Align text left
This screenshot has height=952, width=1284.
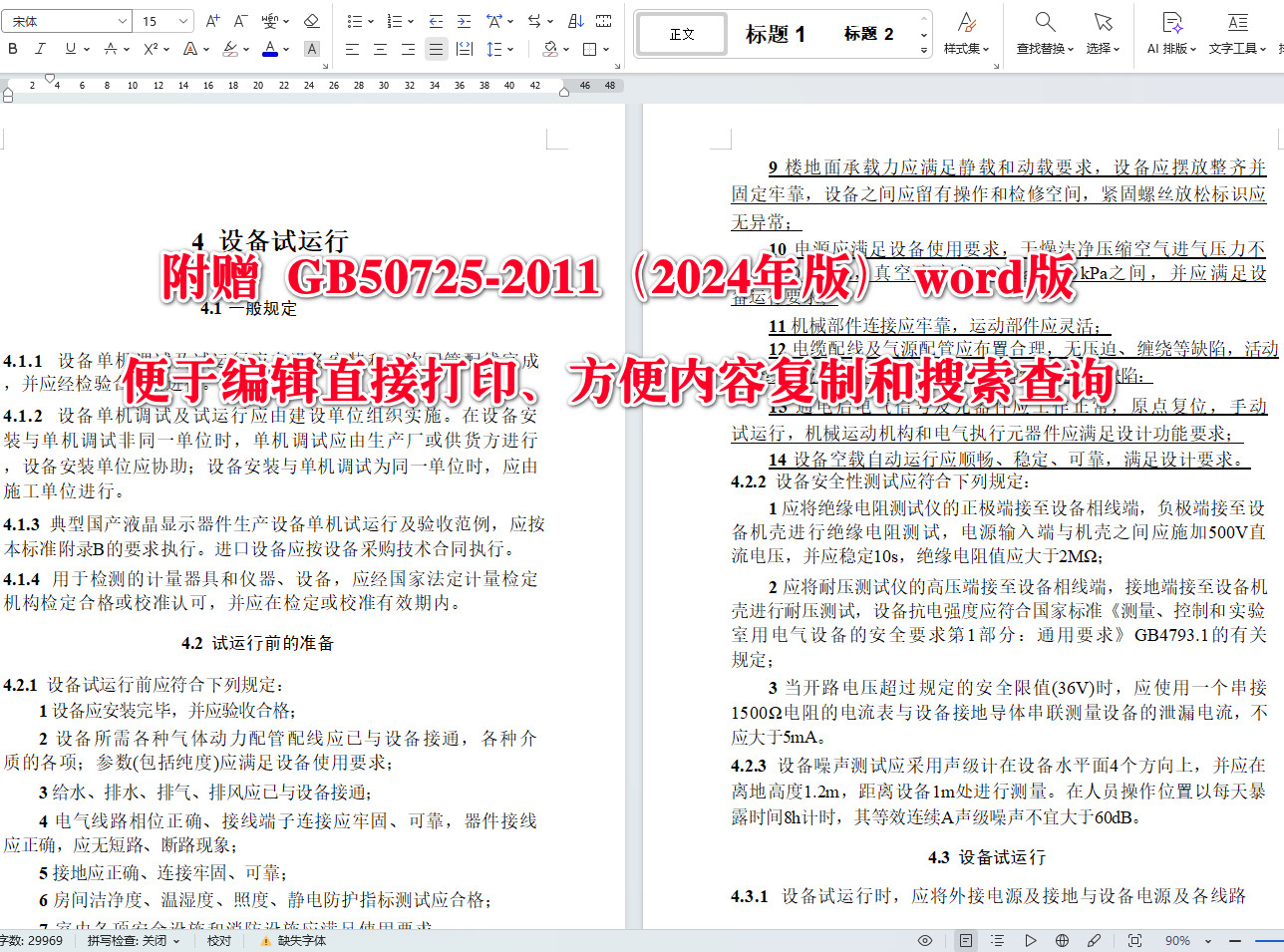[353, 49]
